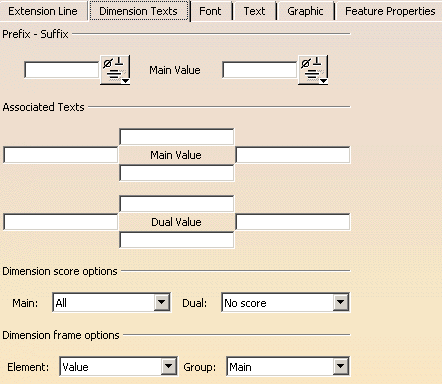
Task: Click the field below Dual Value
Action: tap(177, 240)
